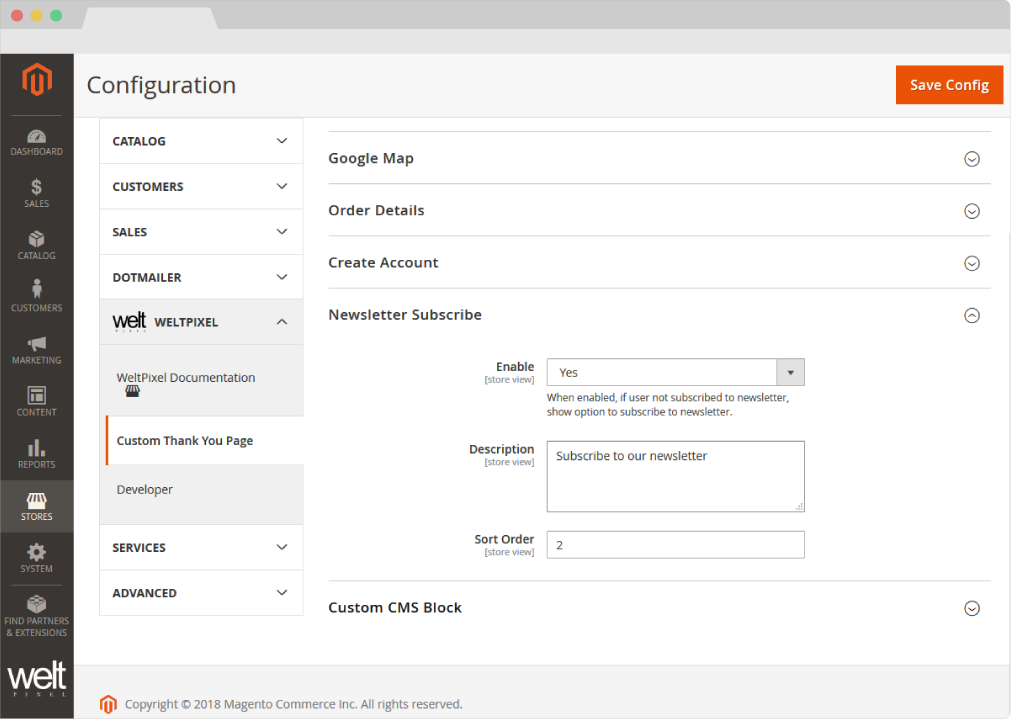This screenshot has width=1015, height=719.
Task: Click the Welt Pixel logo at sidebar bottom
Action: (x=37, y=679)
